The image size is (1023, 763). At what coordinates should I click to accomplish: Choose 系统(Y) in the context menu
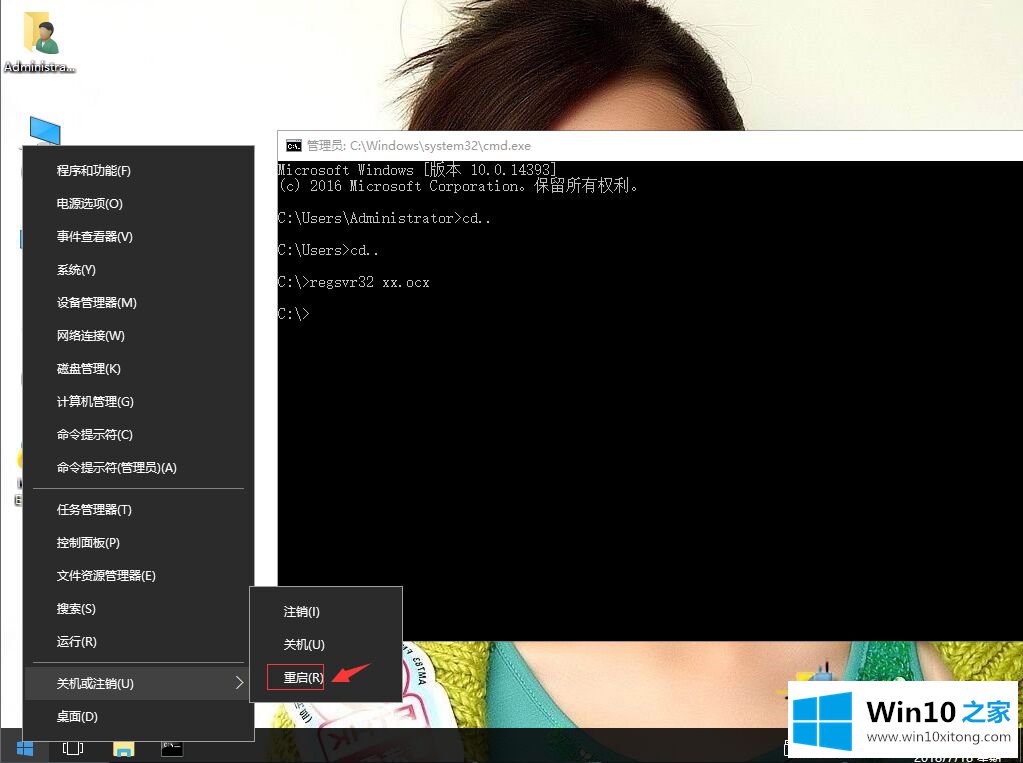point(138,270)
